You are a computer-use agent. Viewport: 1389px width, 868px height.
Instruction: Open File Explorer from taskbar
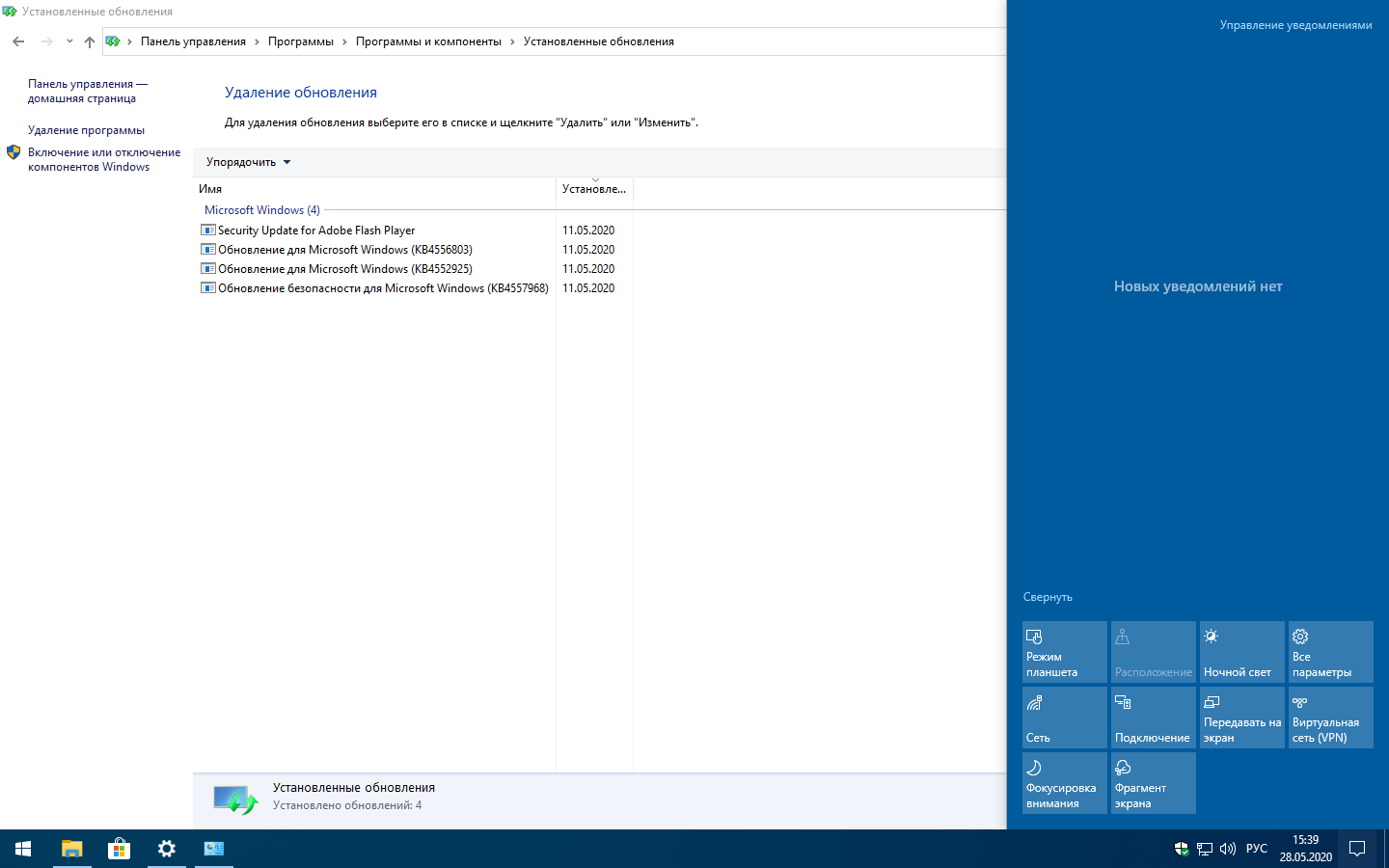[x=72, y=849]
